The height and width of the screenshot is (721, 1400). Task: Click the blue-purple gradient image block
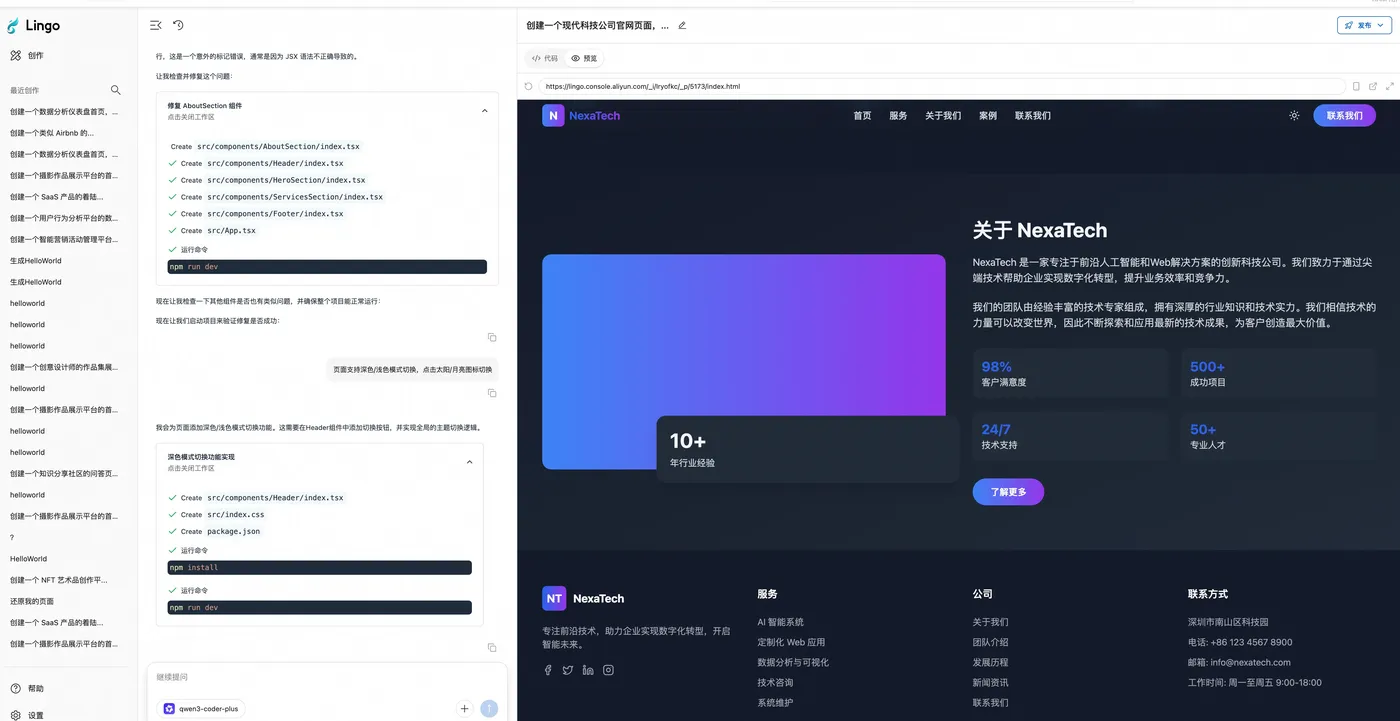(x=743, y=362)
